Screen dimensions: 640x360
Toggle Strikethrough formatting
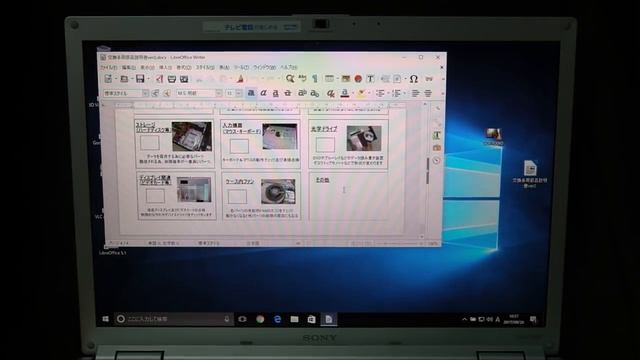(288, 93)
